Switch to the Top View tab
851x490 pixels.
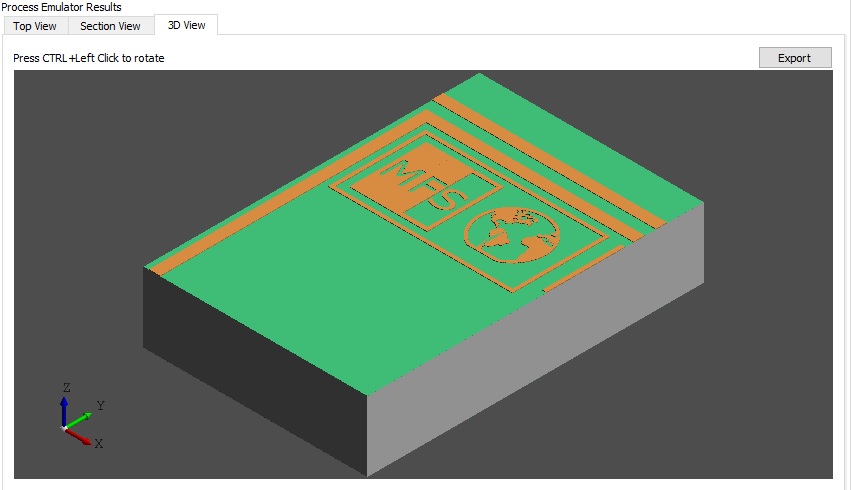point(35,26)
